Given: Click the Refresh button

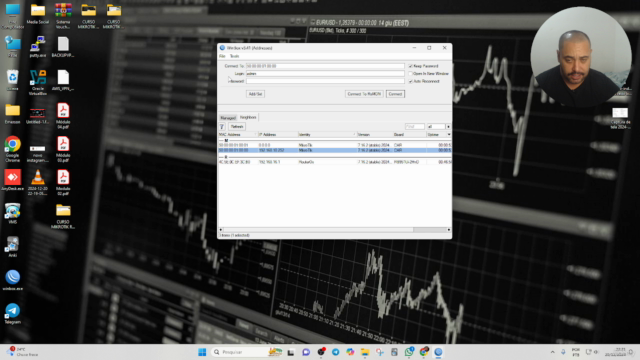Looking at the screenshot, I should pos(237,127).
